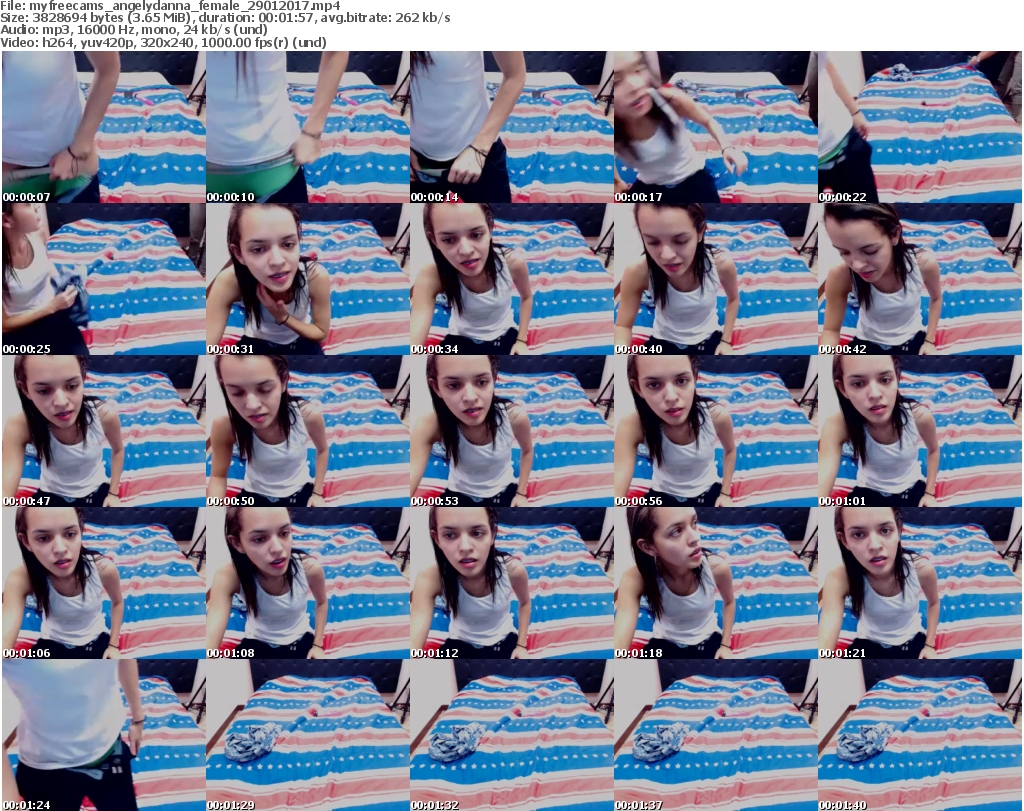Click the 00:00:56 thumbnail
The height and width of the screenshot is (811, 1024).
click(715, 431)
